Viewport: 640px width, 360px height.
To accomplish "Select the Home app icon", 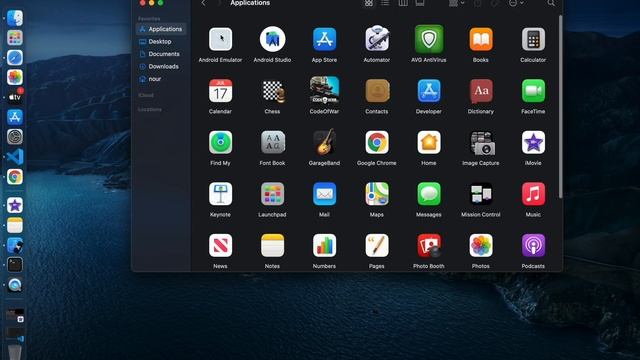I will 429,142.
